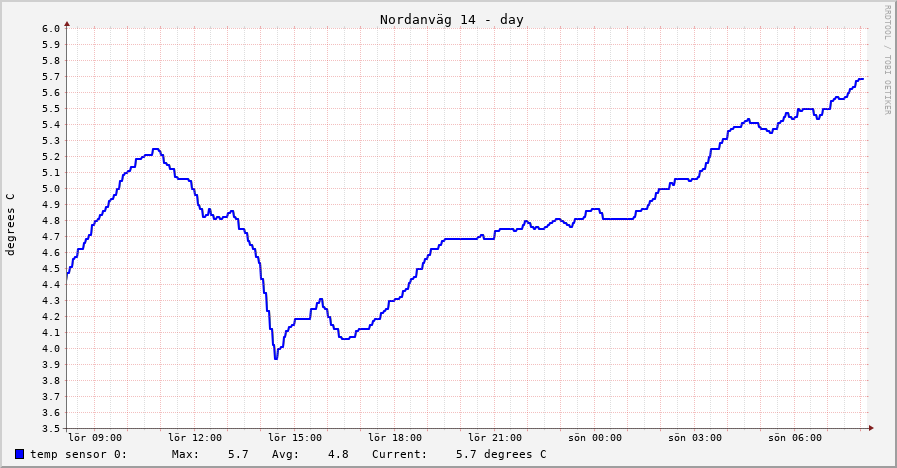Click the 'sön 00:00' midnight time label
Screen dimensions: 897x468
(x=595, y=438)
